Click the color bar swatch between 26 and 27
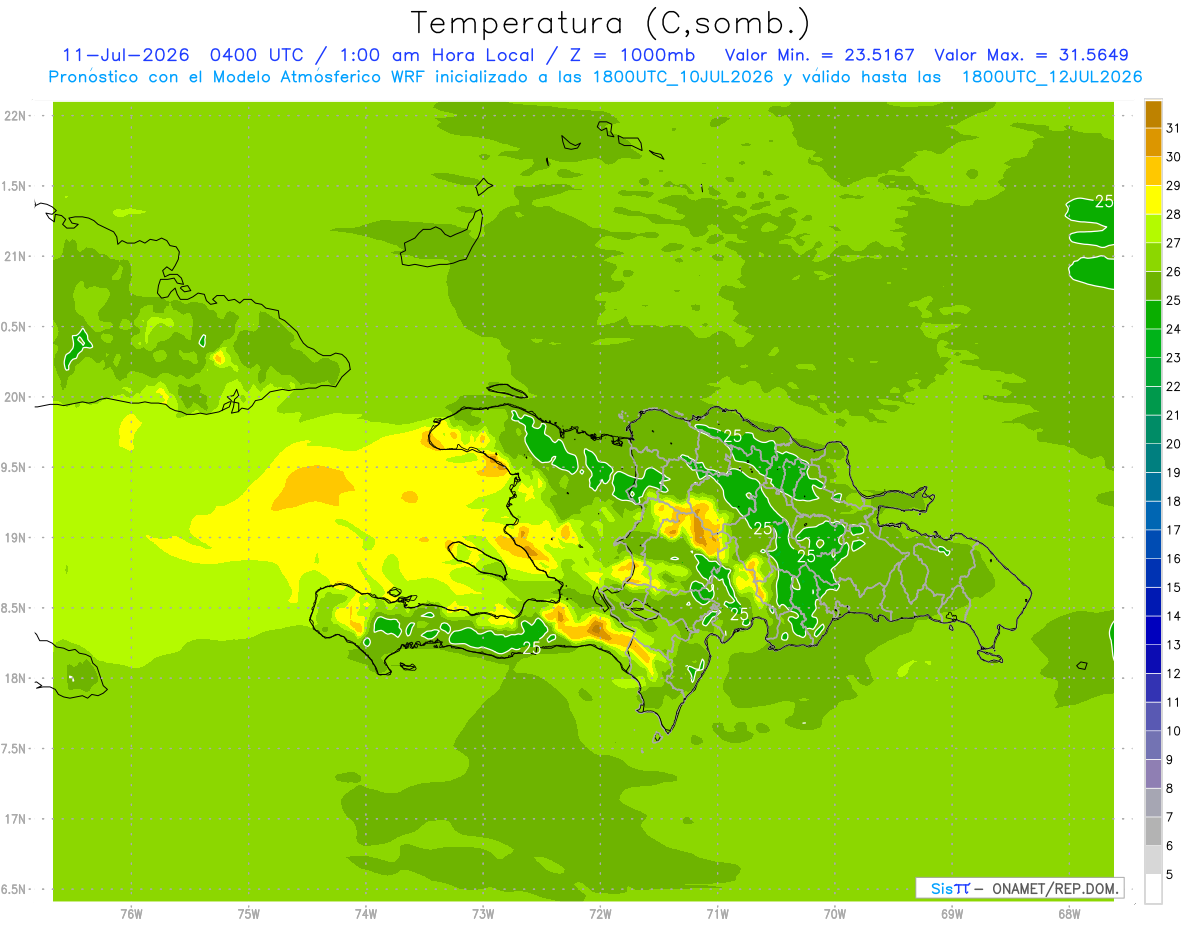This screenshot has height=927, width=1200. 1153,257
